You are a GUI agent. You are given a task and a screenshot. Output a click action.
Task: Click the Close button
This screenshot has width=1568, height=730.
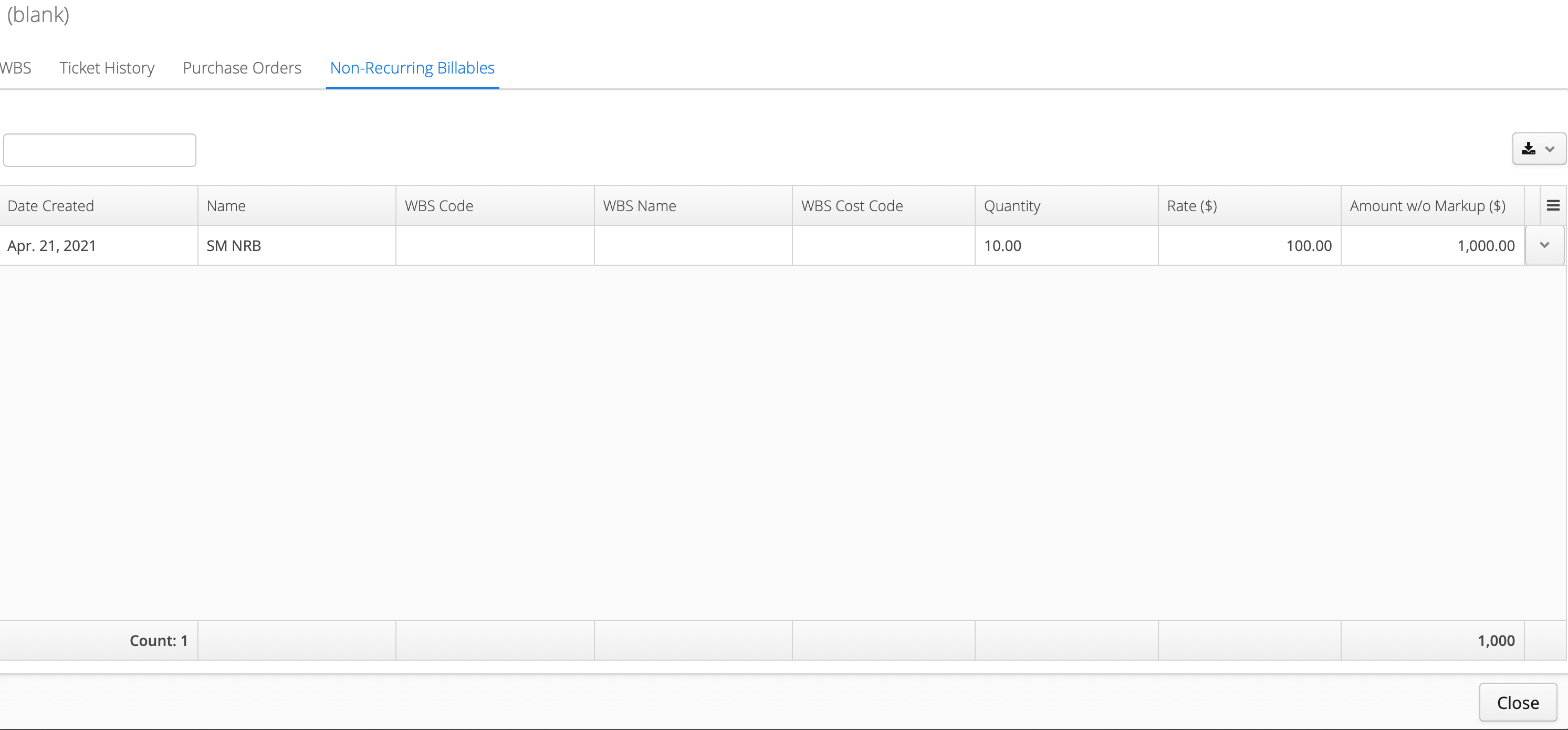[1518, 703]
